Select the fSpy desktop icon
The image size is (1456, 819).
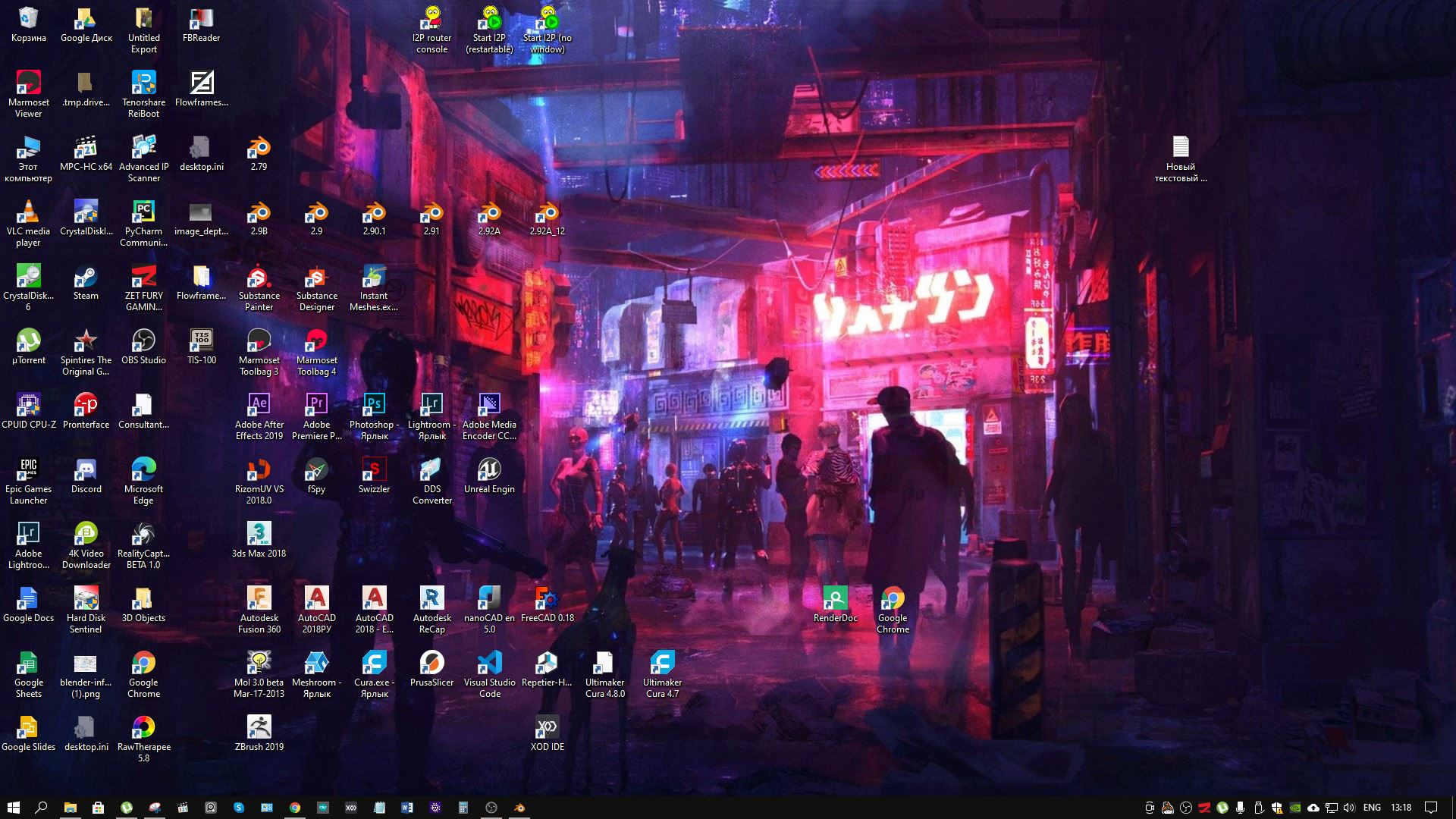pyautogui.click(x=316, y=475)
